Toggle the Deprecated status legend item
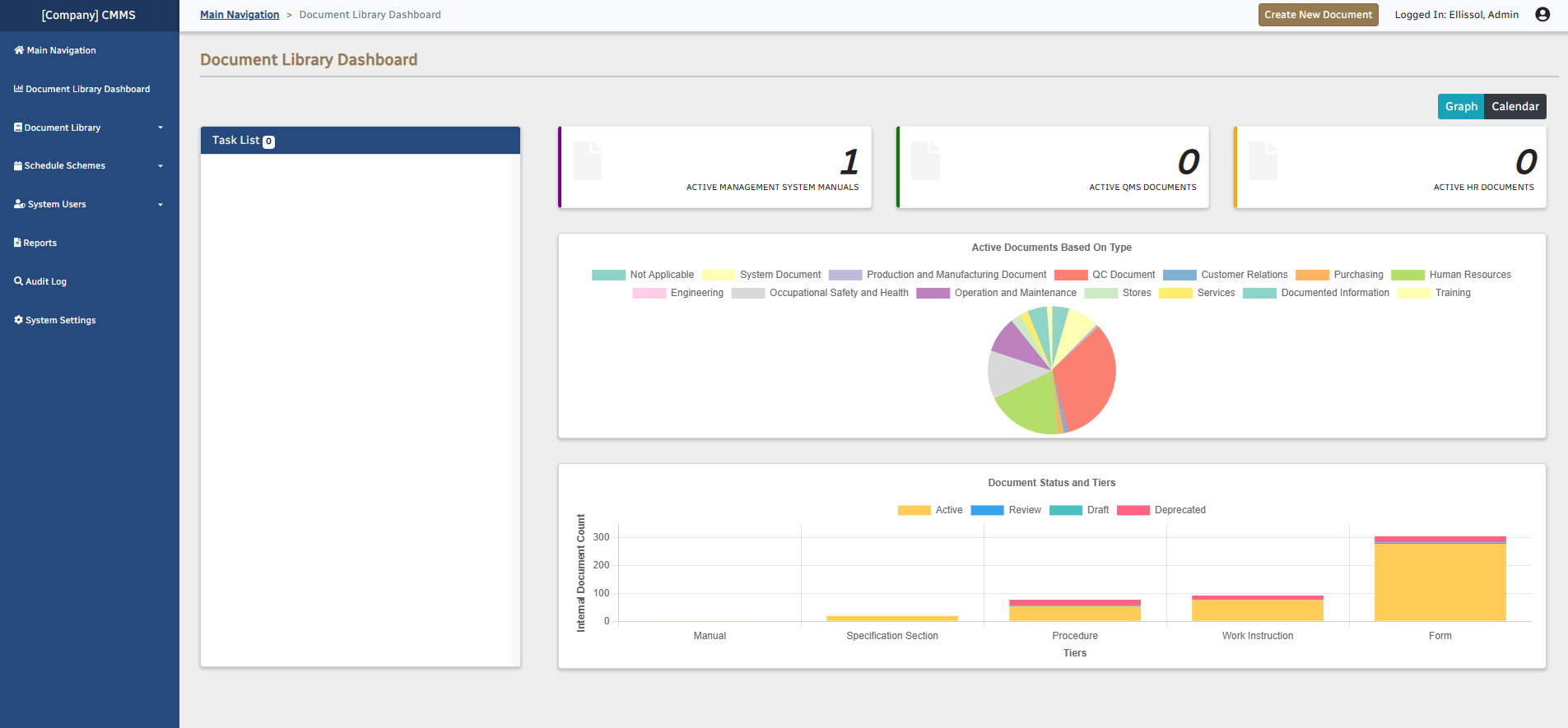1568x728 pixels. pos(1161,510)
